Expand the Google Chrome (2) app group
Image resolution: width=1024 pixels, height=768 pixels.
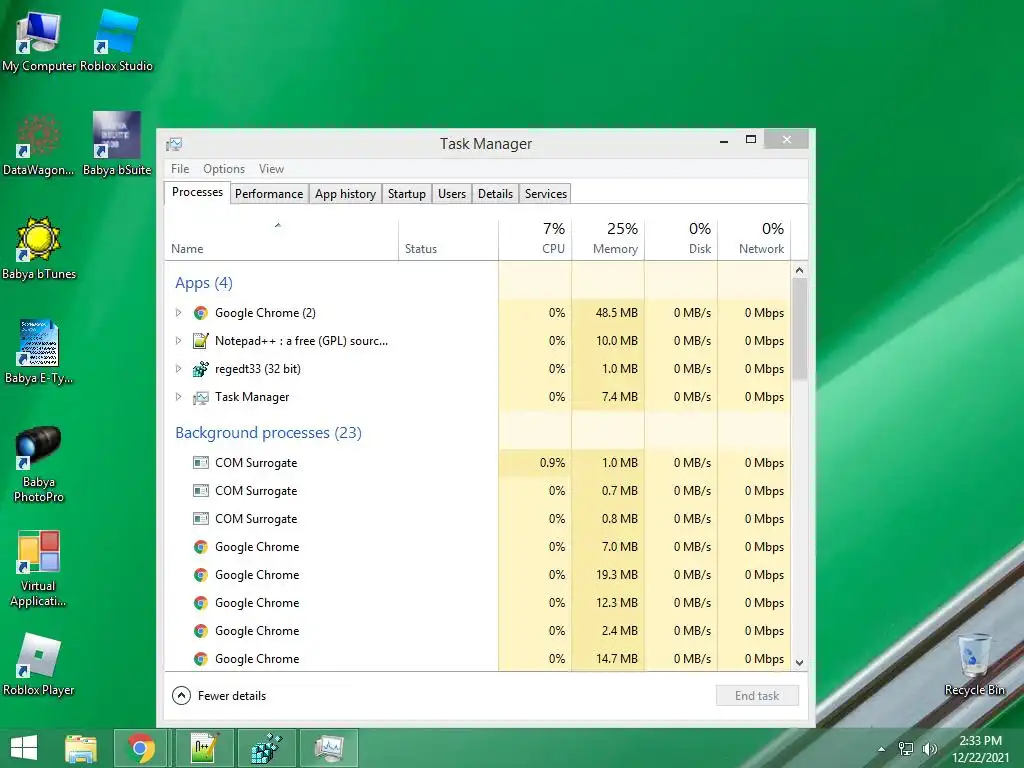178,313
